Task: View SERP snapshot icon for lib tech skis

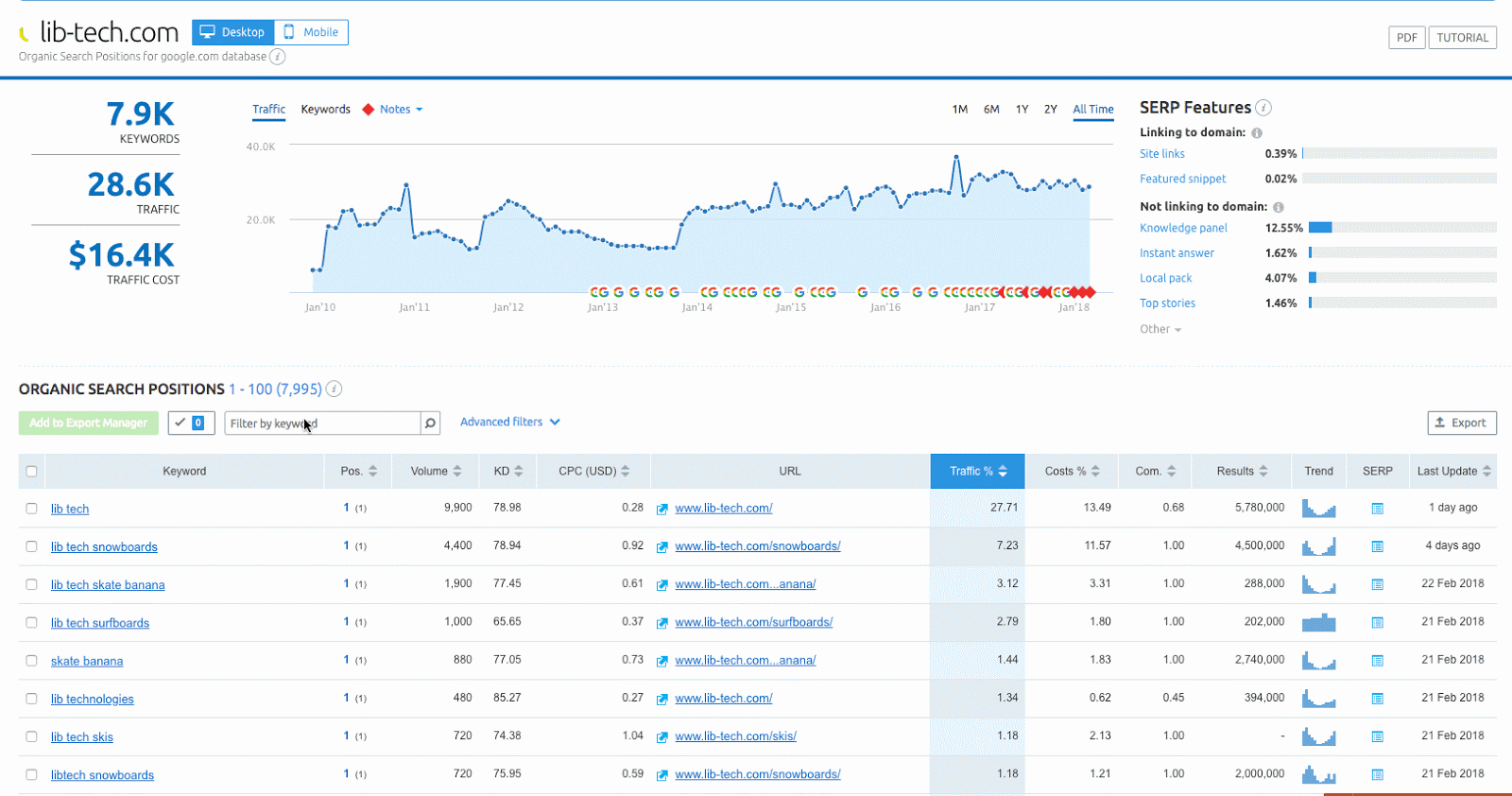Action: pyautogui.click(x=1377, y=736)
